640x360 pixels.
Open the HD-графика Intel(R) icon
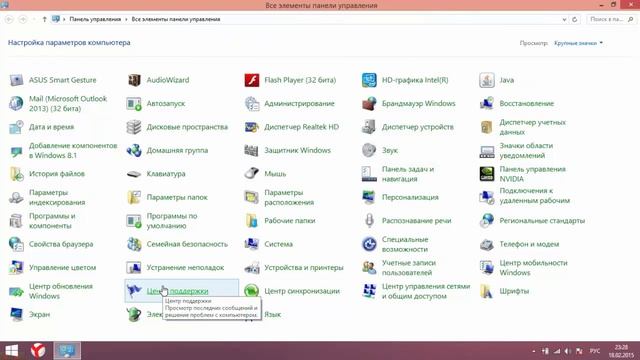point(369,80)
